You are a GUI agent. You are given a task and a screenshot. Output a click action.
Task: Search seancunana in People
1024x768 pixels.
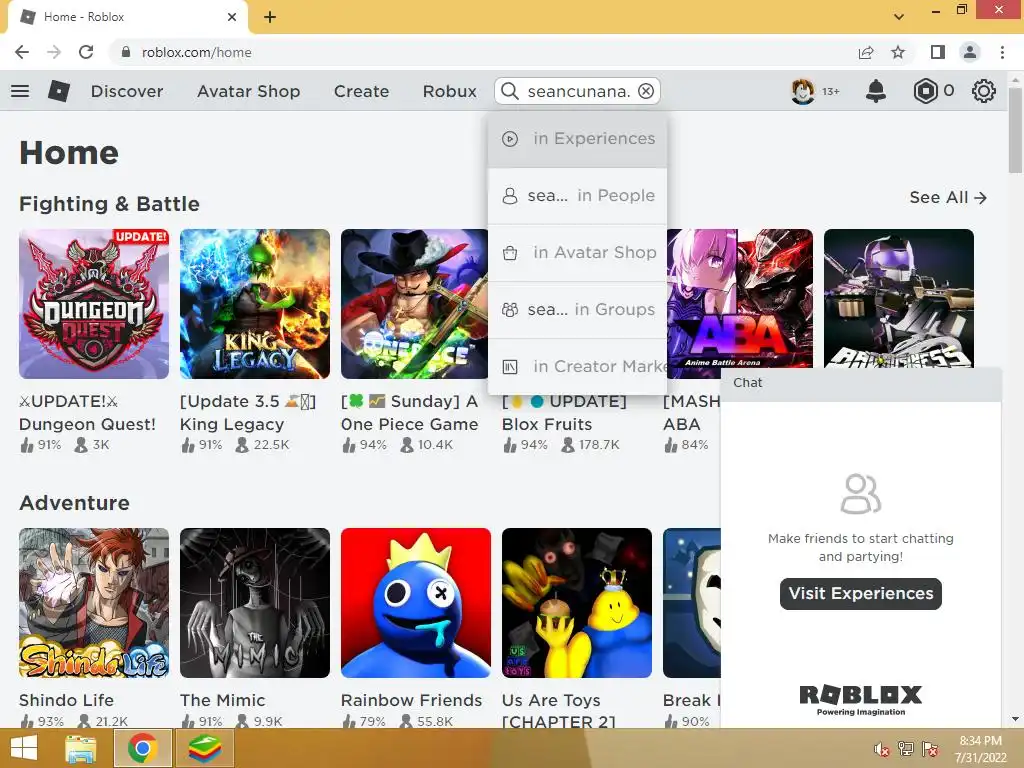pyautogui.click(x=577, y=195)
